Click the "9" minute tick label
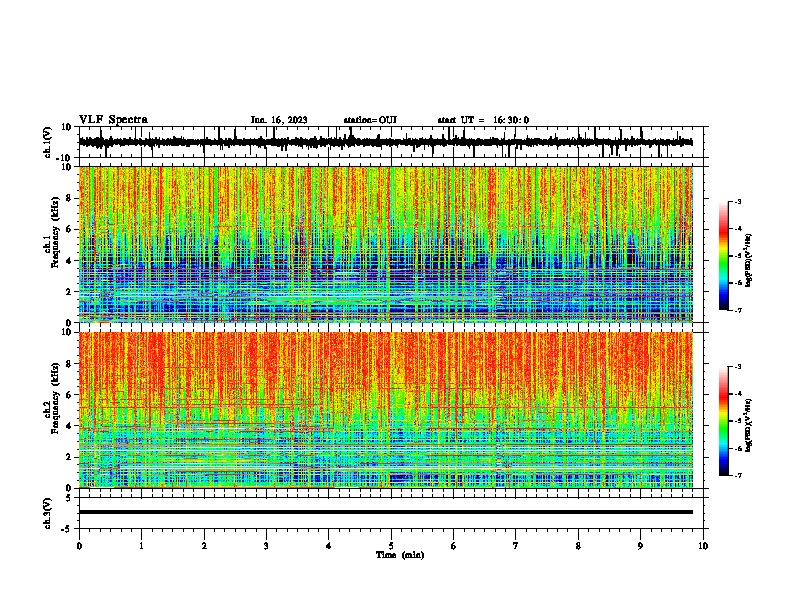 click(640, 546)
